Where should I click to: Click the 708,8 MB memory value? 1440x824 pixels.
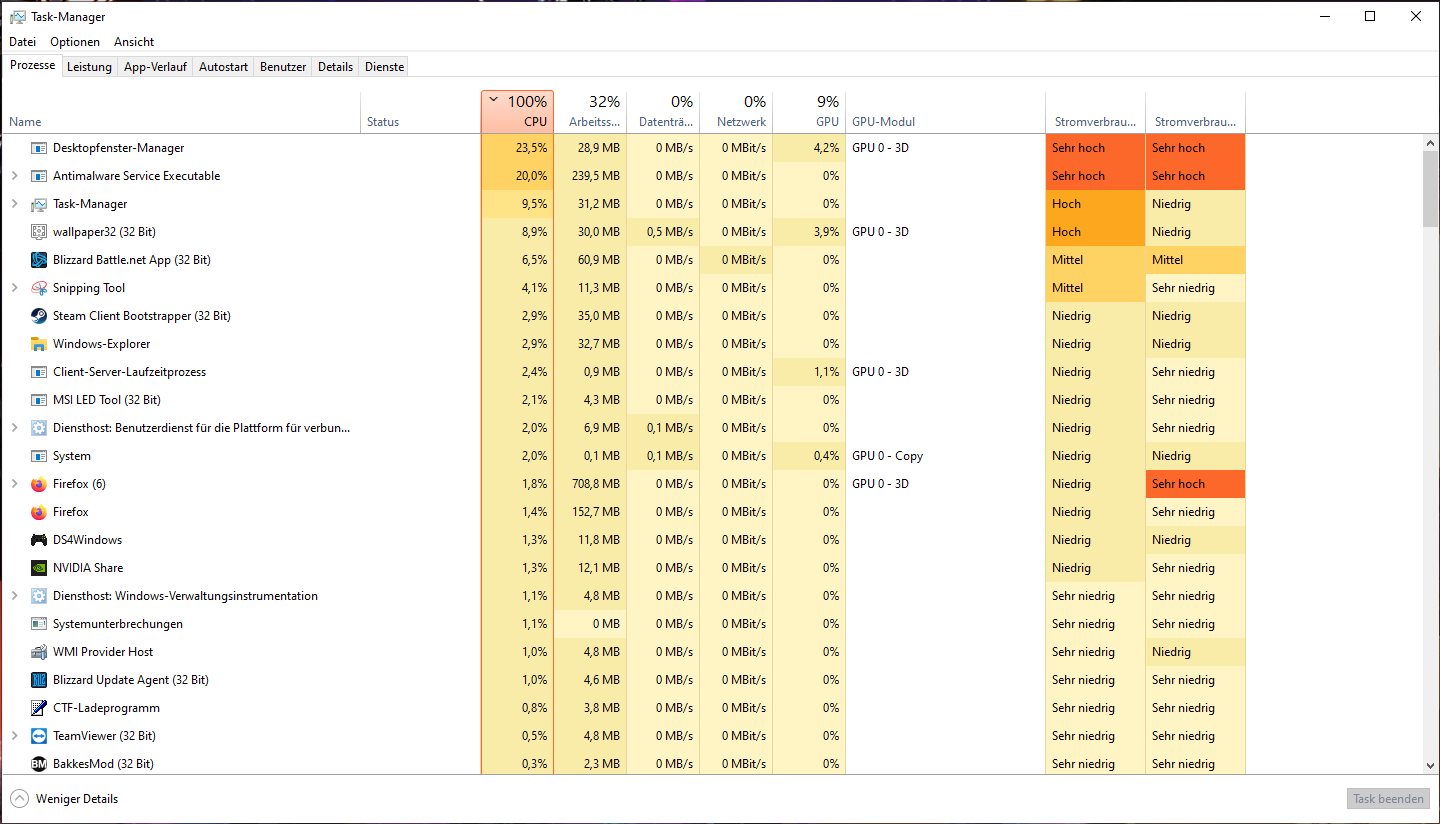pyautogui.click(x=590, y=484)
